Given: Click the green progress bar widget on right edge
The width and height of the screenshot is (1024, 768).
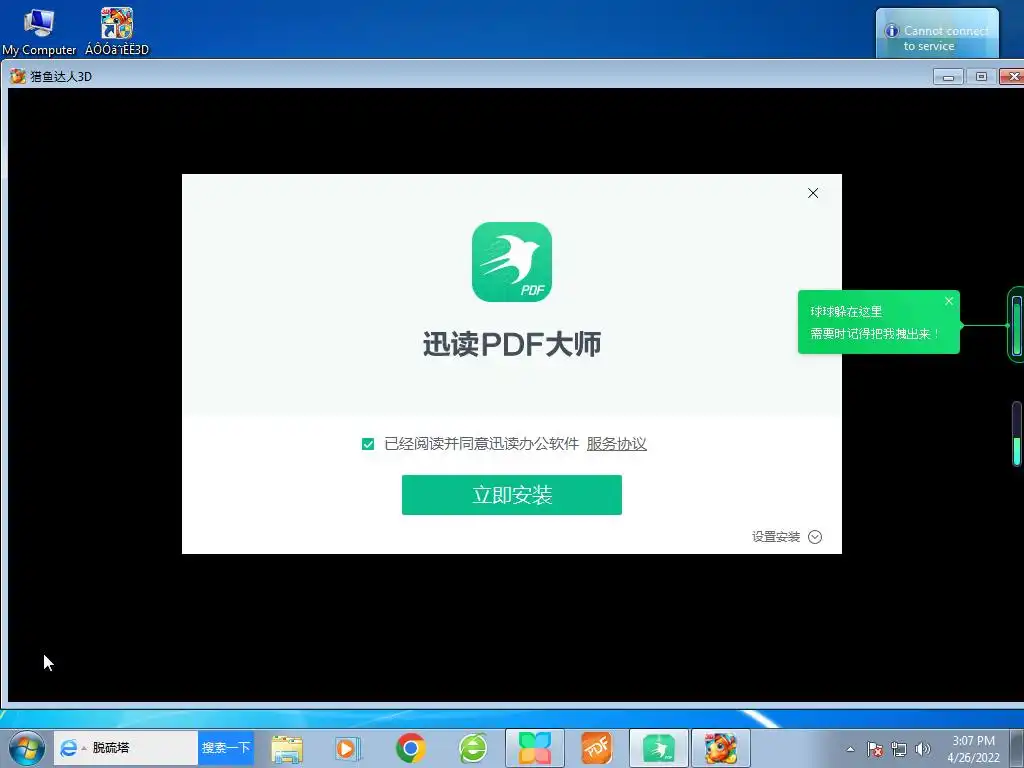Looking at the screenshot, I should tap(1017, 433).
